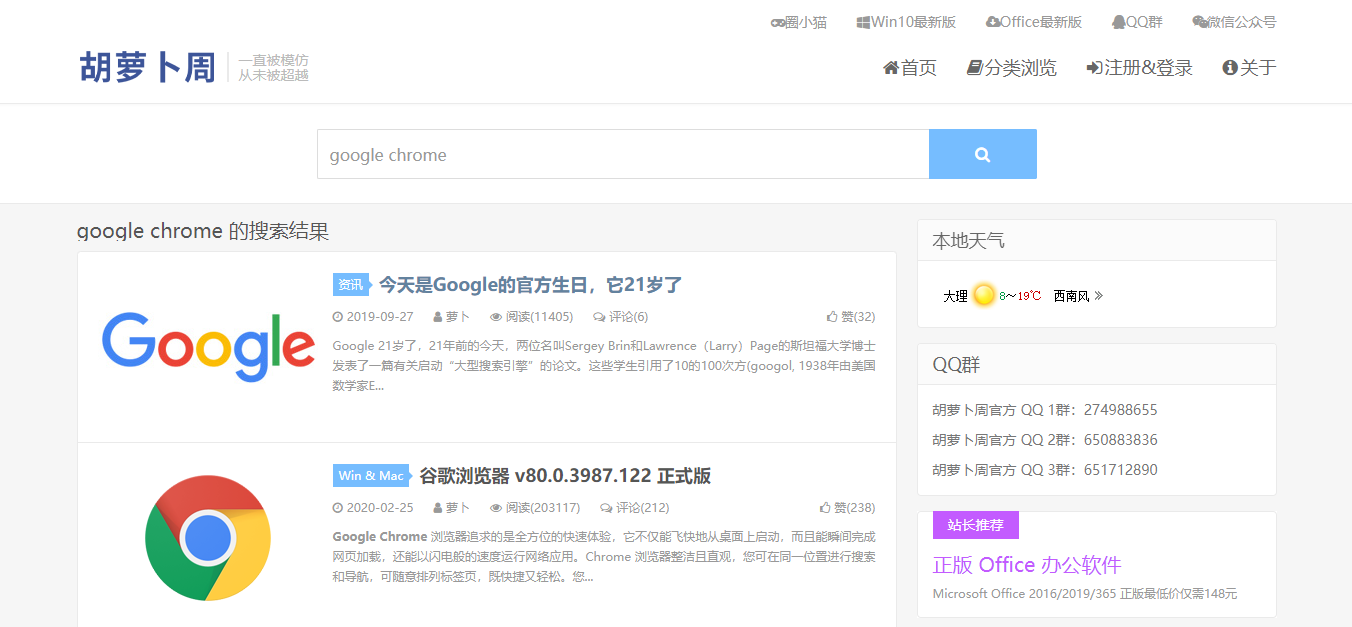Screen dimensions: 1352x627
Task: Open 微信公众号 WeChat link
Action: (x=1234, y=22)
